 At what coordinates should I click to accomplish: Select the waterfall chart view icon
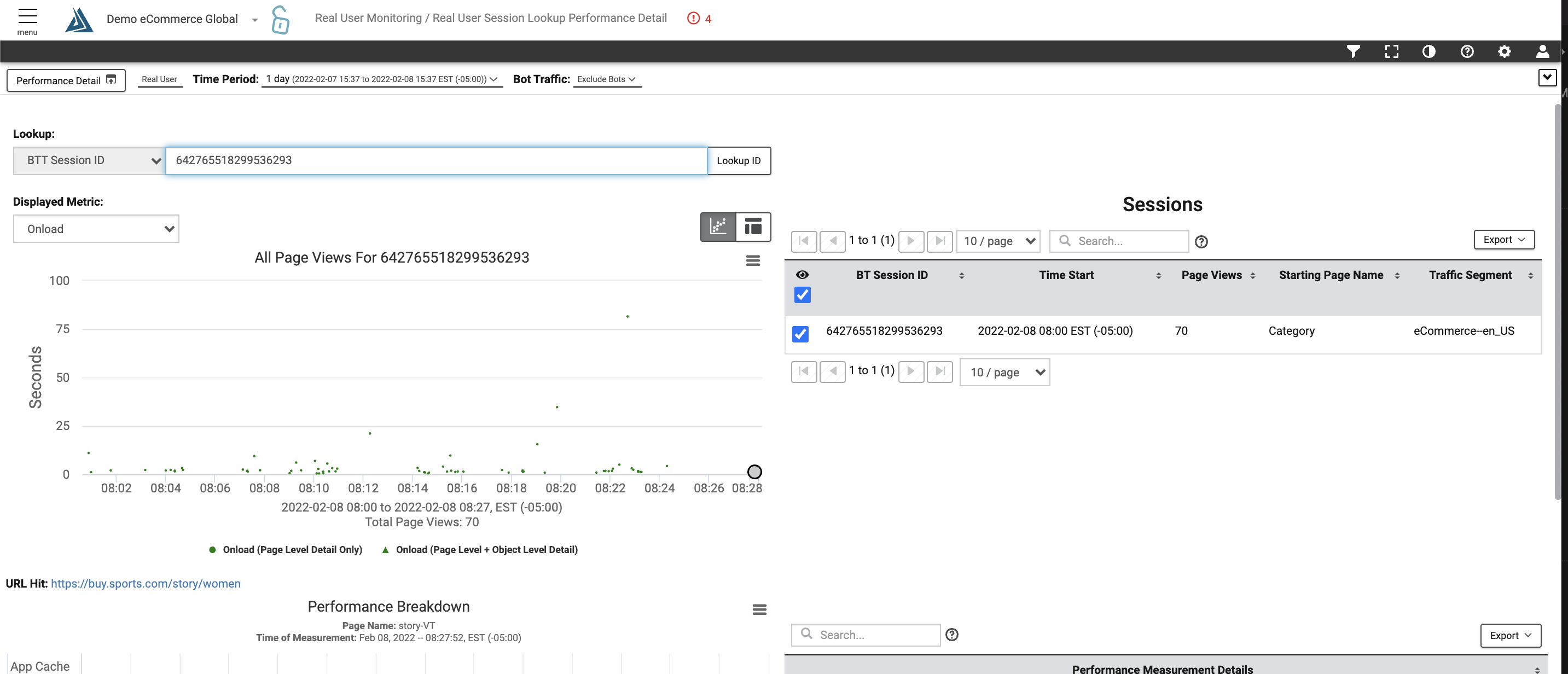click(x=753, y=226)
